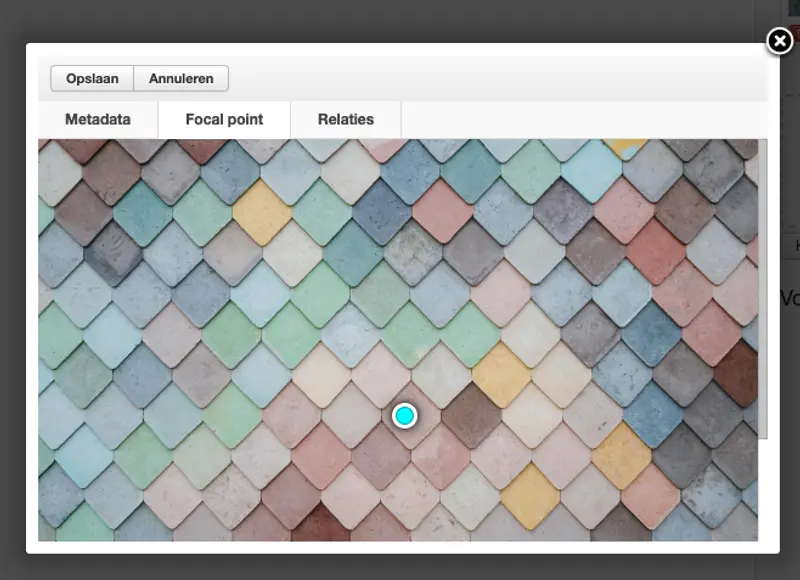Set focal point on dark gray tile with swirl marks
Viewport: 800px width, 580px height.
click(x=113, y=254)
